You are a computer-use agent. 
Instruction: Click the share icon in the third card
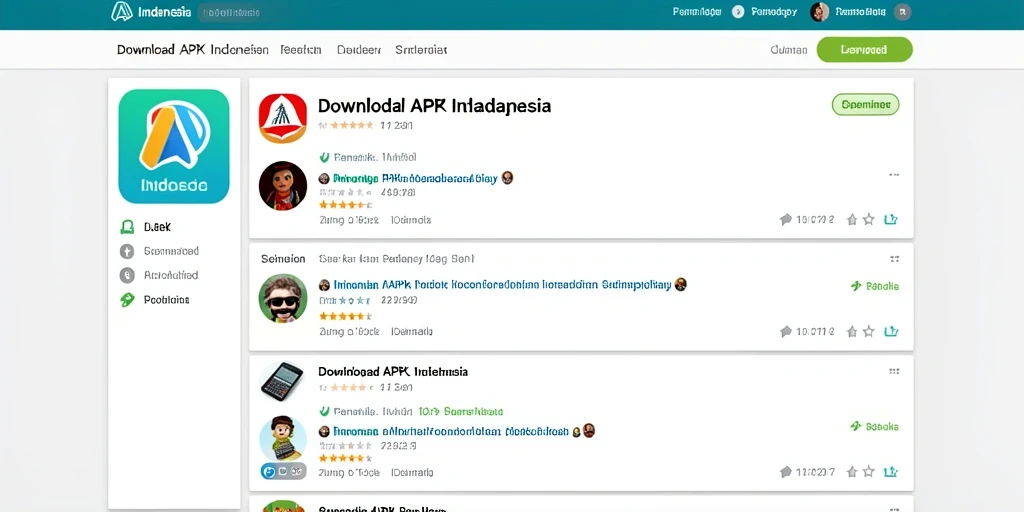(x=891, y=472)
